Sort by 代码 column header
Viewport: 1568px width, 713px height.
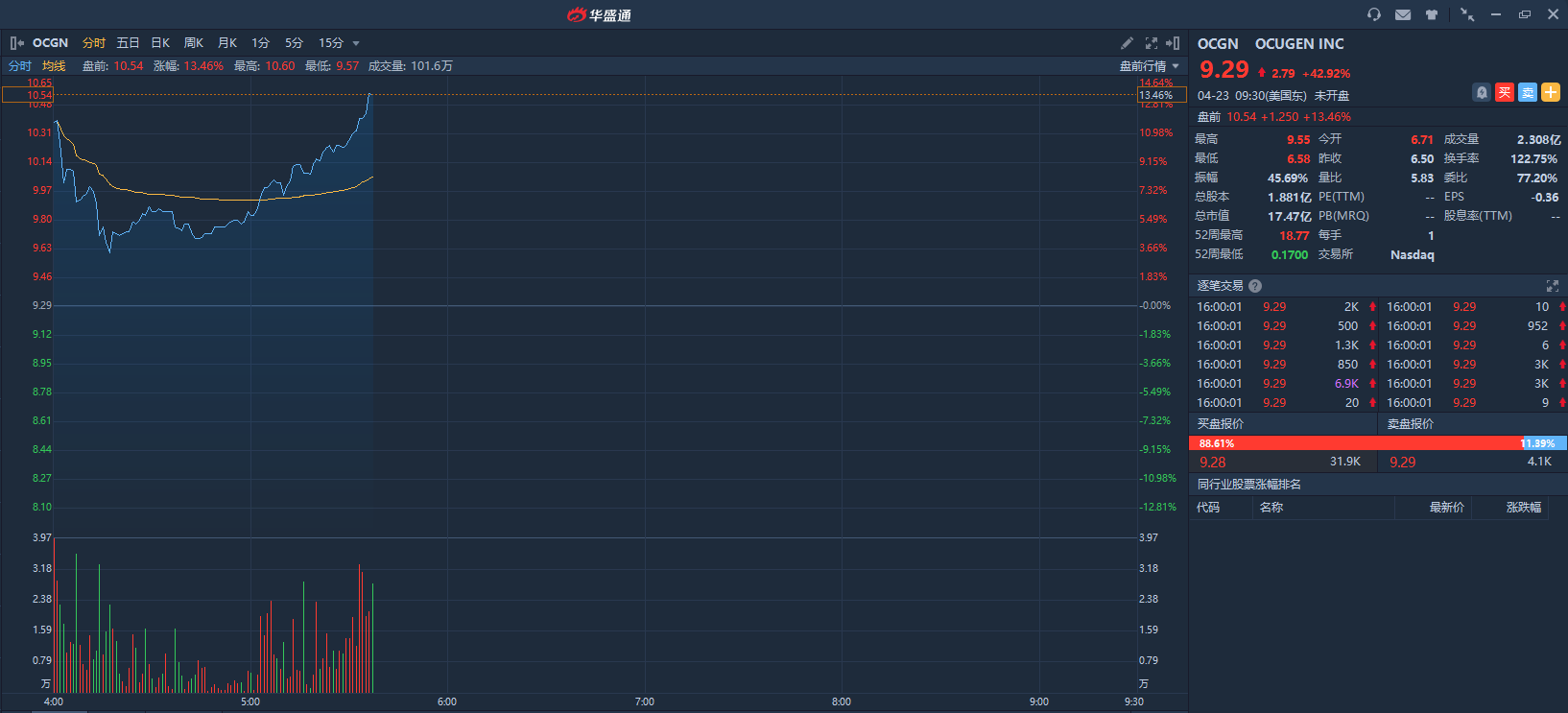coord(1208,508)
